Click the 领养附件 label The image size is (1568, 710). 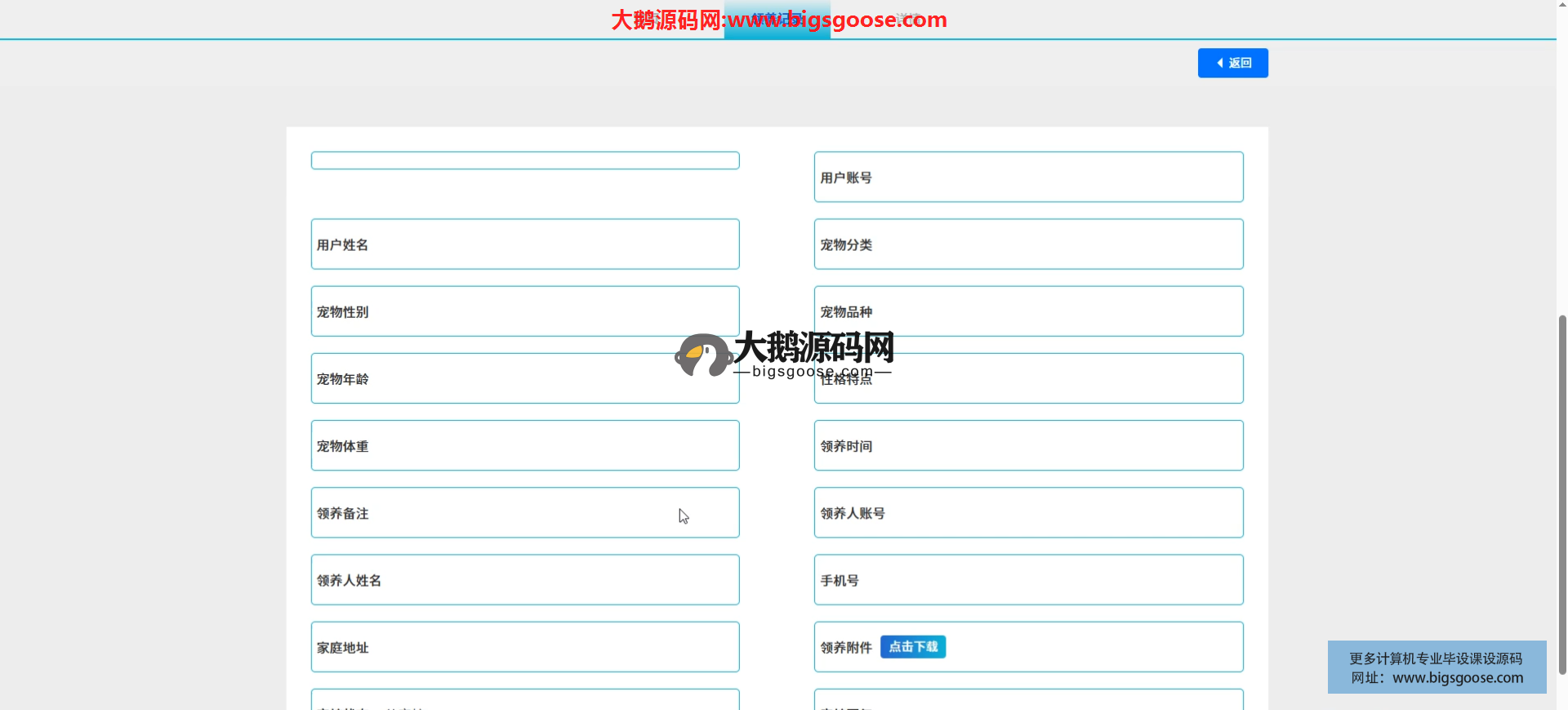846,648
